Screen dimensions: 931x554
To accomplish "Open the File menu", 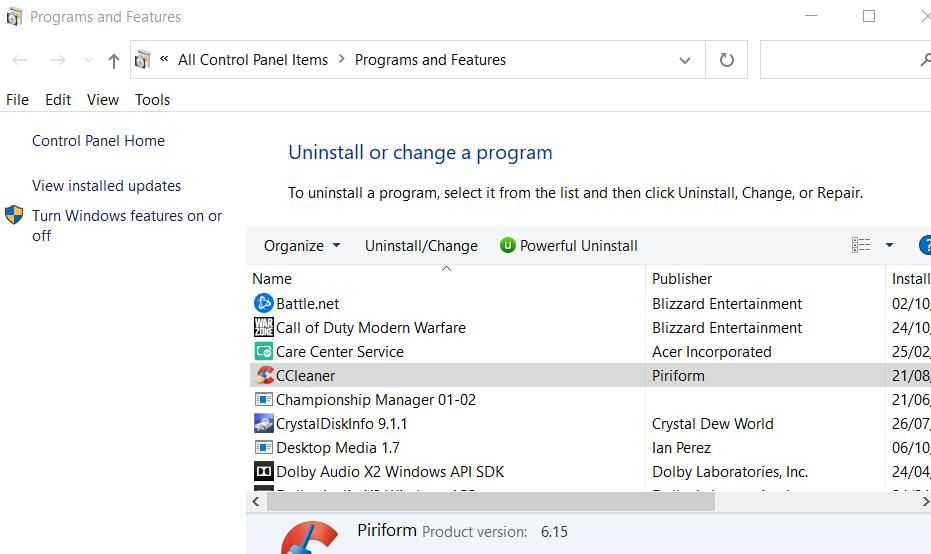I will click(17, 100).
